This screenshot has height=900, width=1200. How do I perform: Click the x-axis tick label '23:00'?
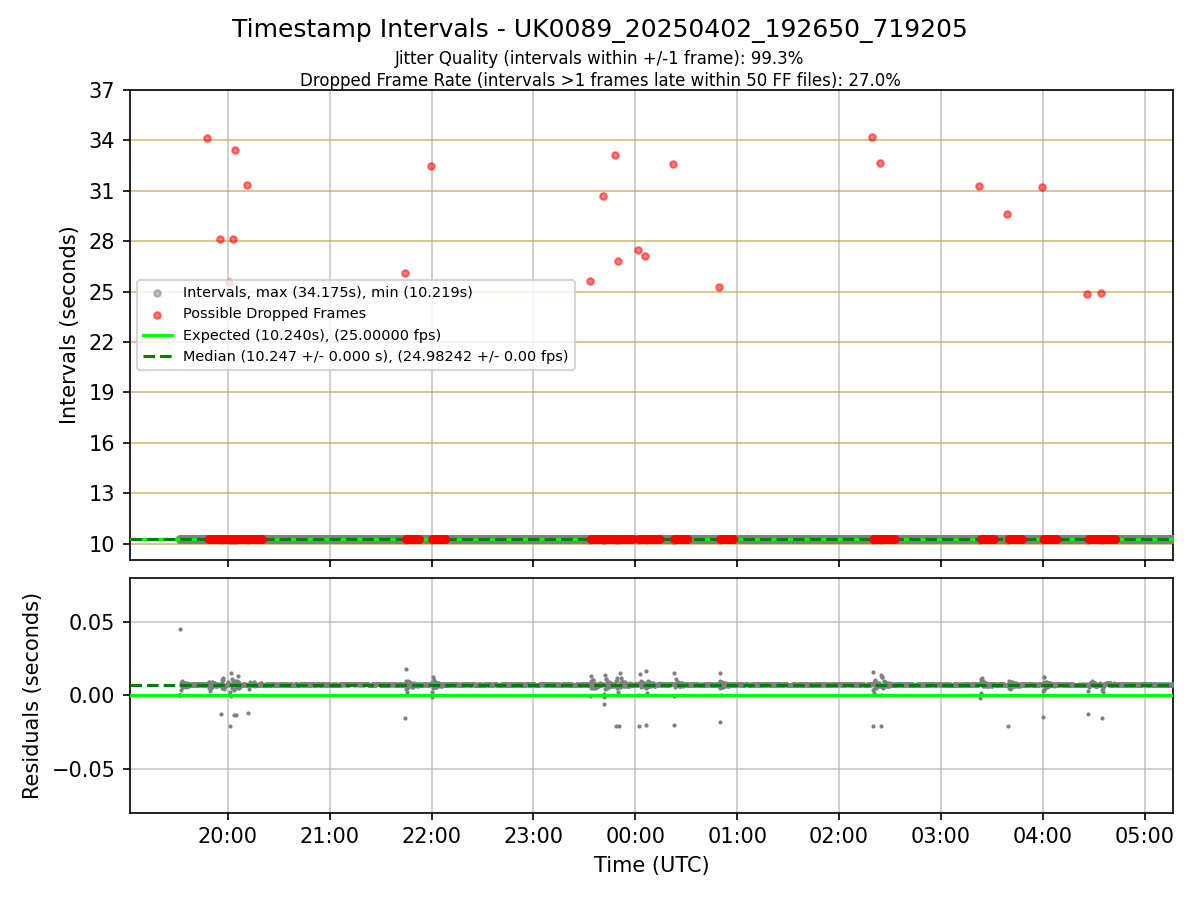click(x=533, y=834)
